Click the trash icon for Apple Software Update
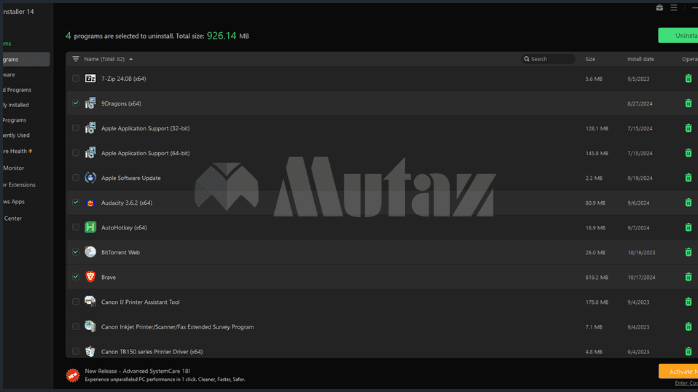Viewport: 698px width, 392px height. click(x=688, y=178)
